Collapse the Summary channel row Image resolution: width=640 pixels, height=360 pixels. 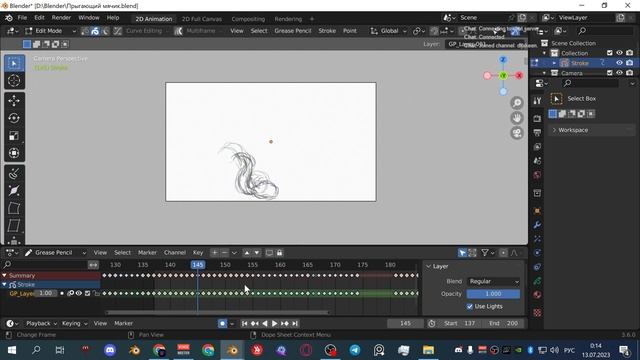[4, 276]
